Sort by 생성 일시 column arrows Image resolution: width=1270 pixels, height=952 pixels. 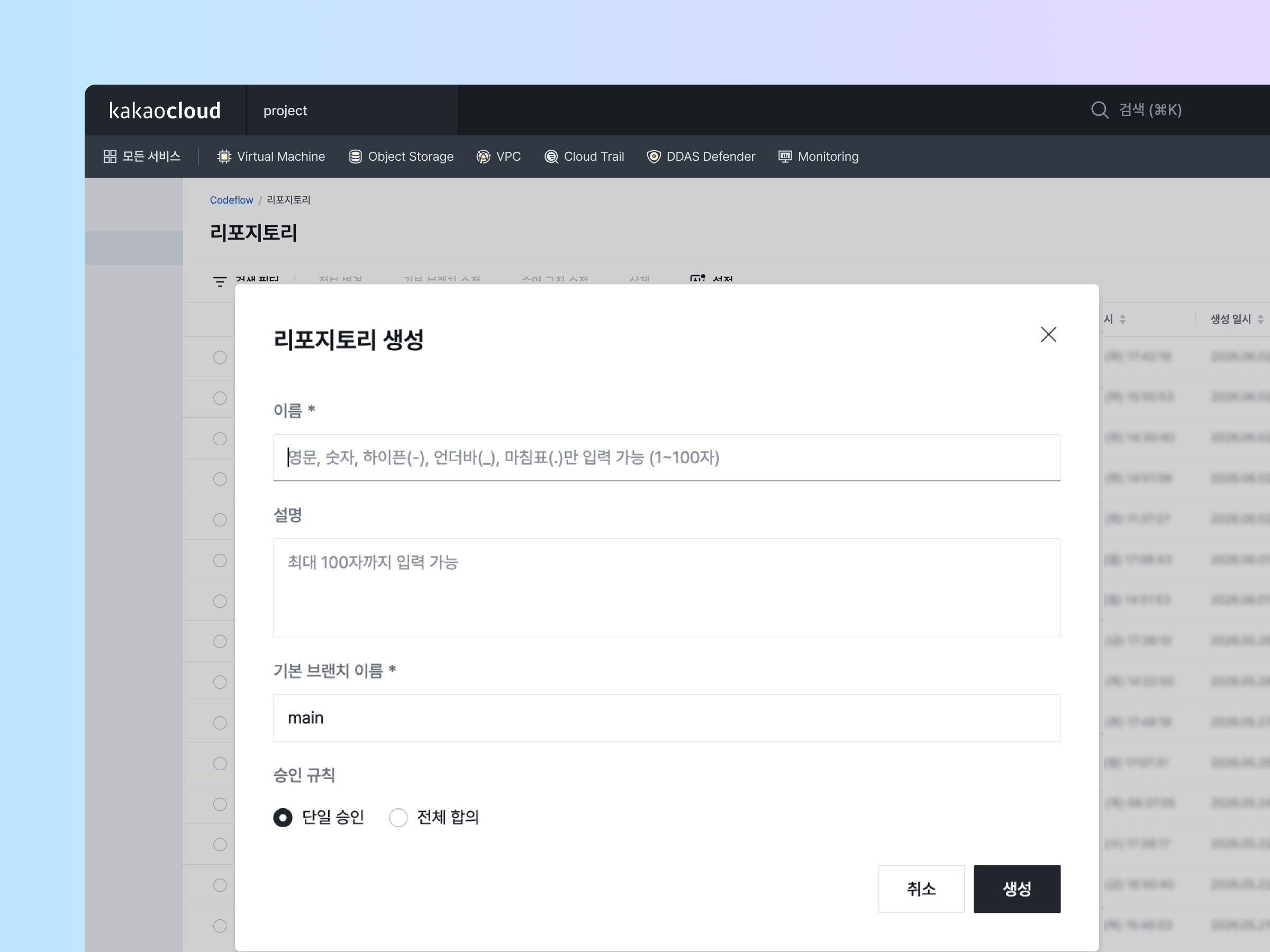click(x=1260, y=319)
